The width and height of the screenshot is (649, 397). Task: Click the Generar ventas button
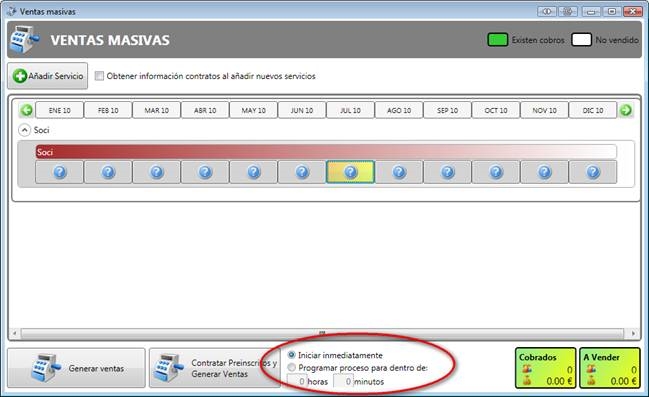click(76, 368)
